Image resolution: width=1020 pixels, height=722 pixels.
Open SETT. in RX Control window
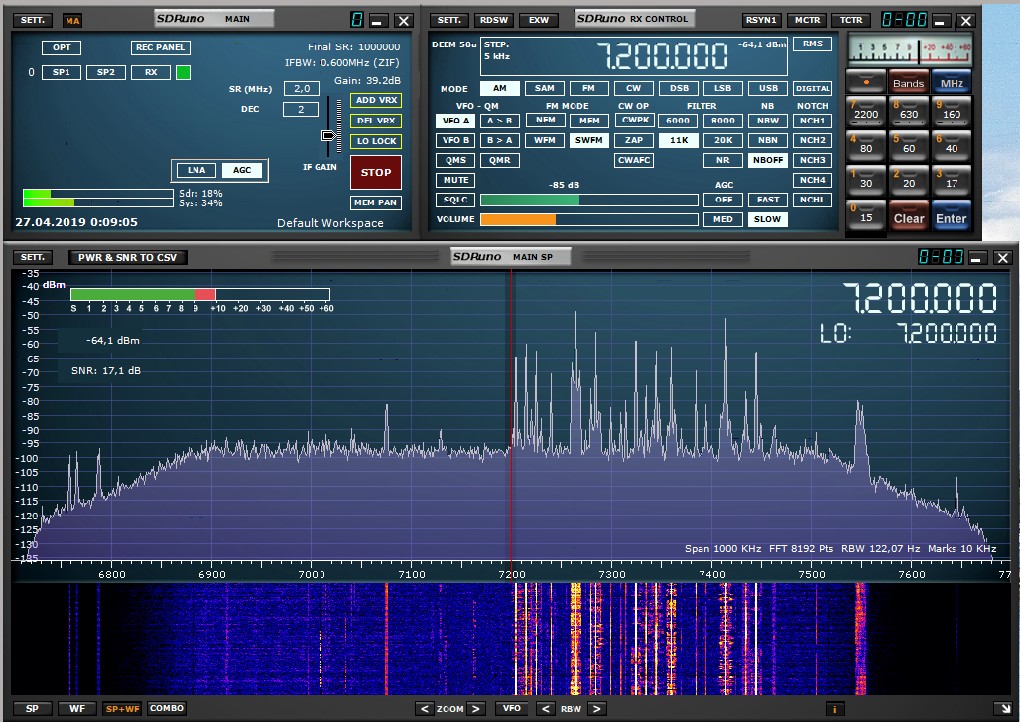click(449, 20)
